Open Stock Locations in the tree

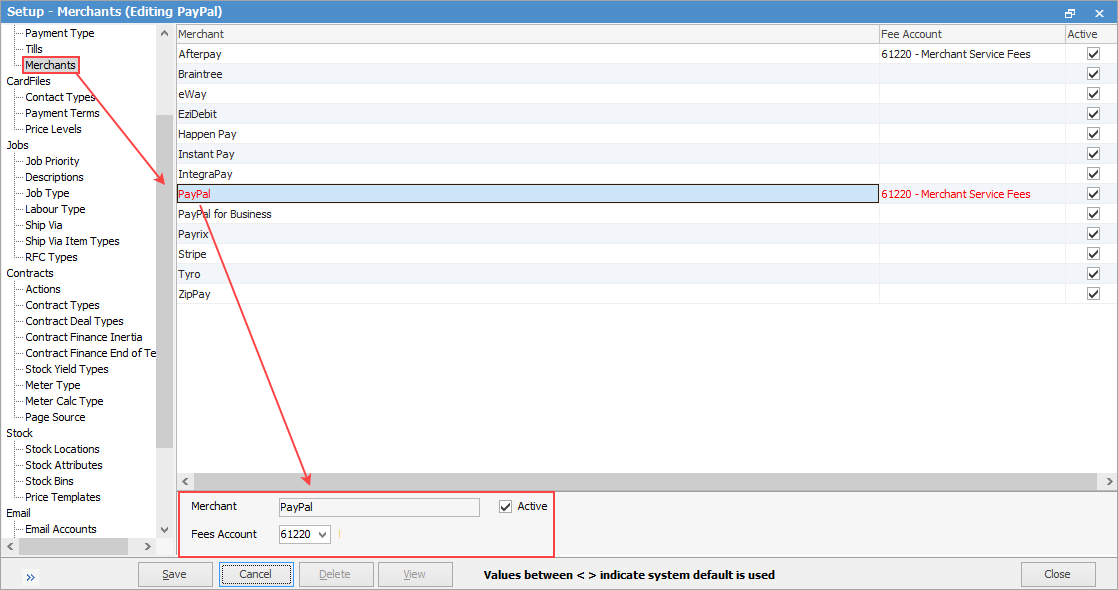[62, 449]
